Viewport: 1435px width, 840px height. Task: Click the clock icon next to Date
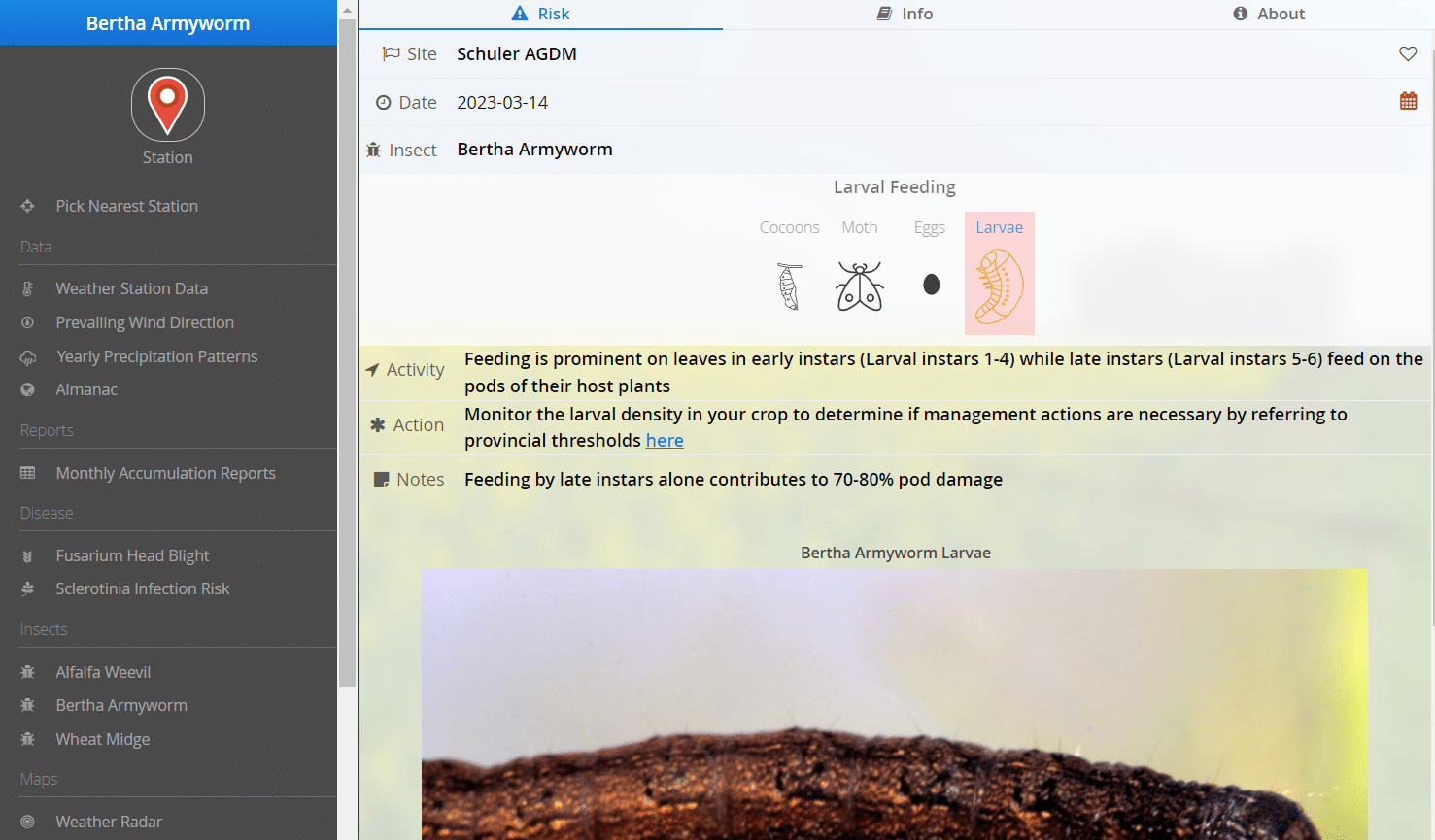(x=384, y=103)
